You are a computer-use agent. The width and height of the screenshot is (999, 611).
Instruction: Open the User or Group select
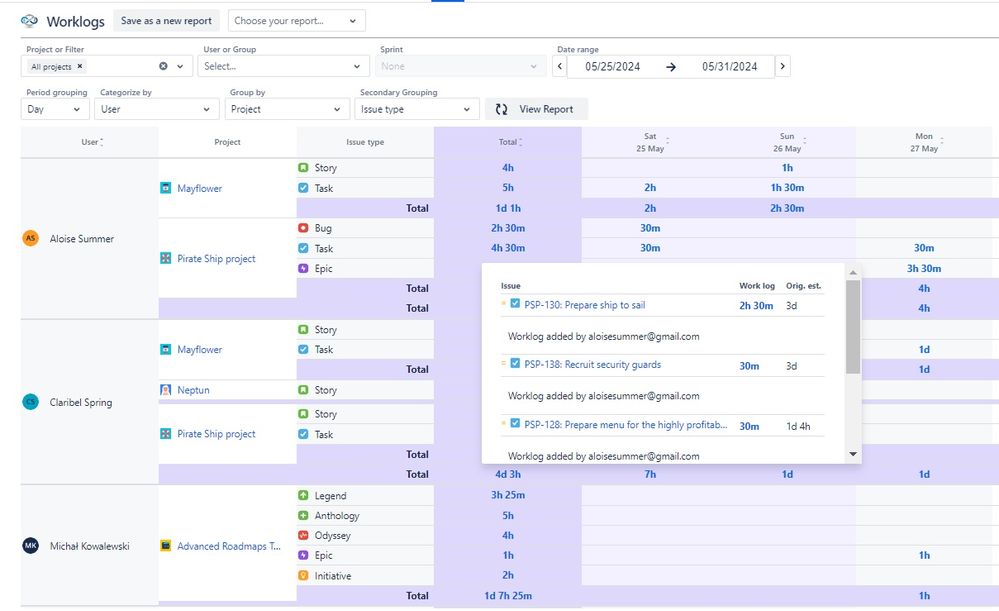point(283,66)
